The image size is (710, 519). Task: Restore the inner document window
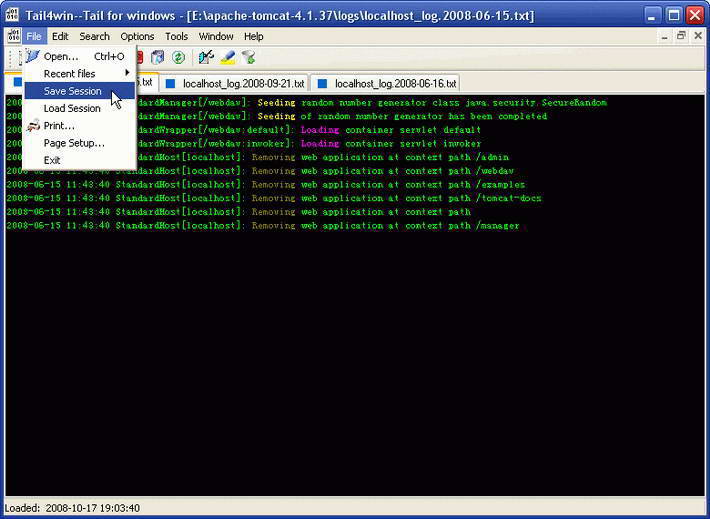tap(681, 36)
